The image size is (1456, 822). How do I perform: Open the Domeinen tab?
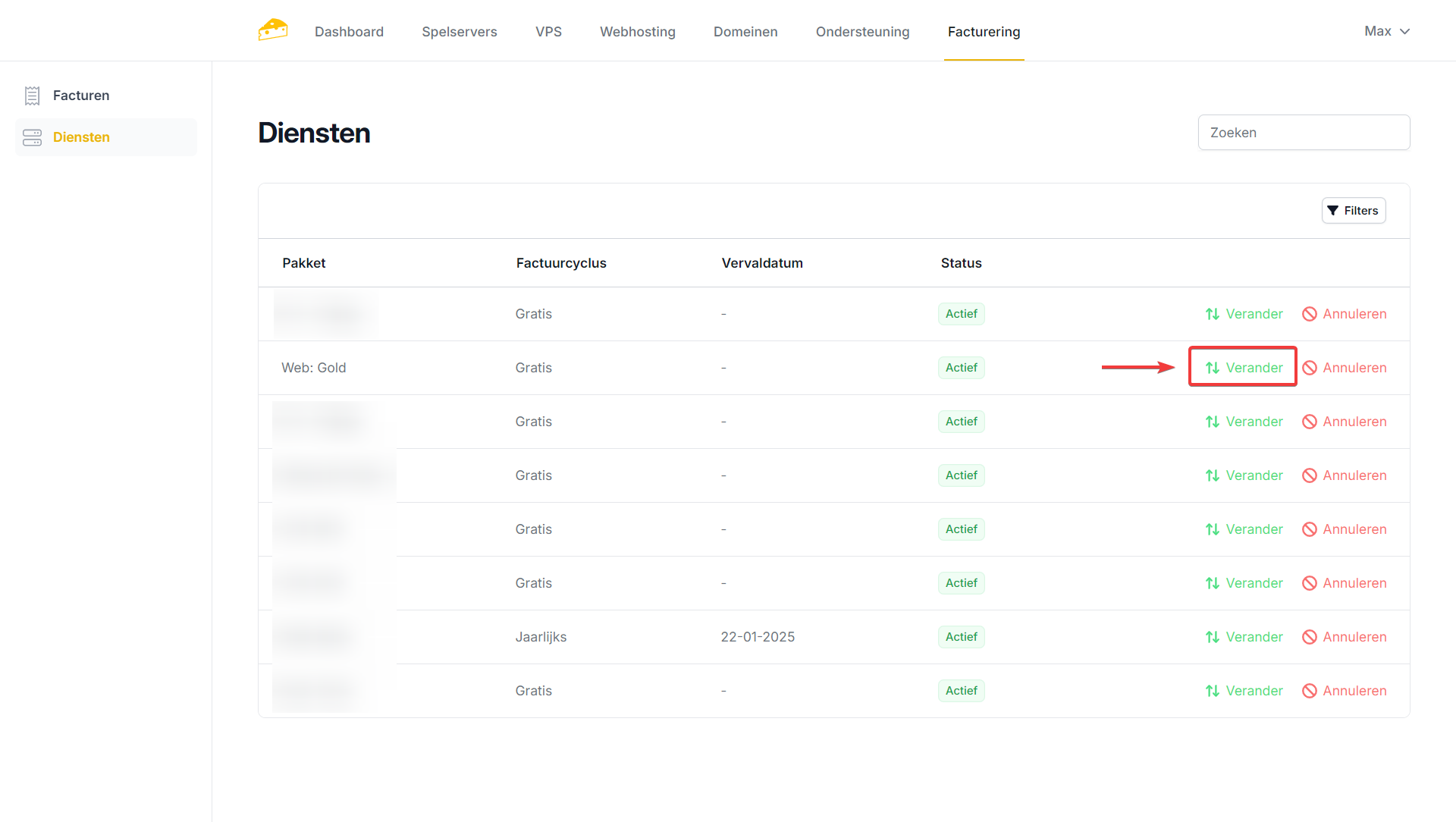coord(745,32)
